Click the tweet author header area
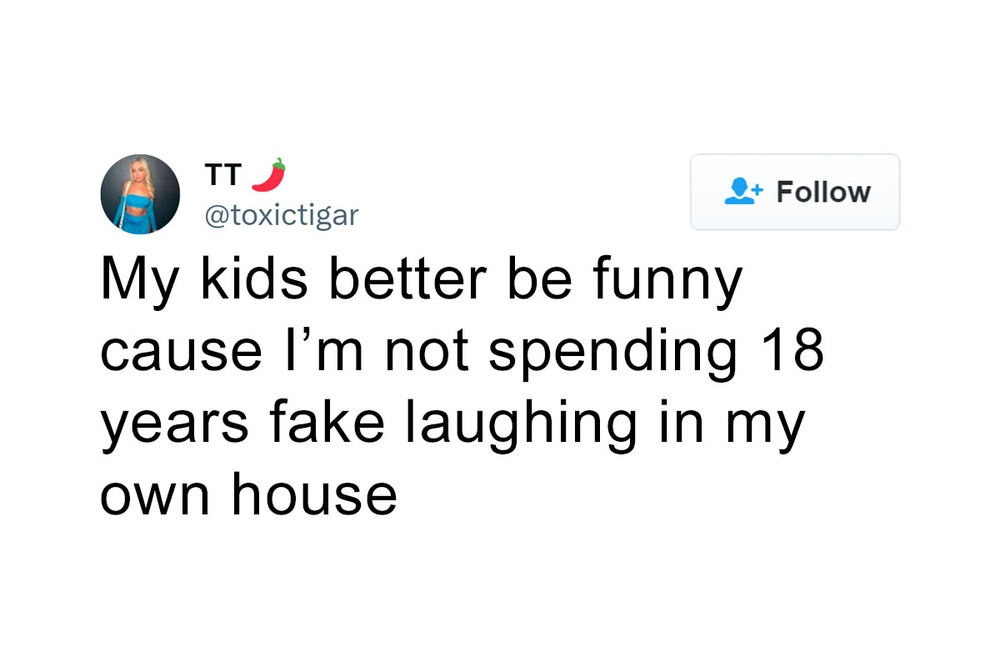 click(x=240, y=193)
